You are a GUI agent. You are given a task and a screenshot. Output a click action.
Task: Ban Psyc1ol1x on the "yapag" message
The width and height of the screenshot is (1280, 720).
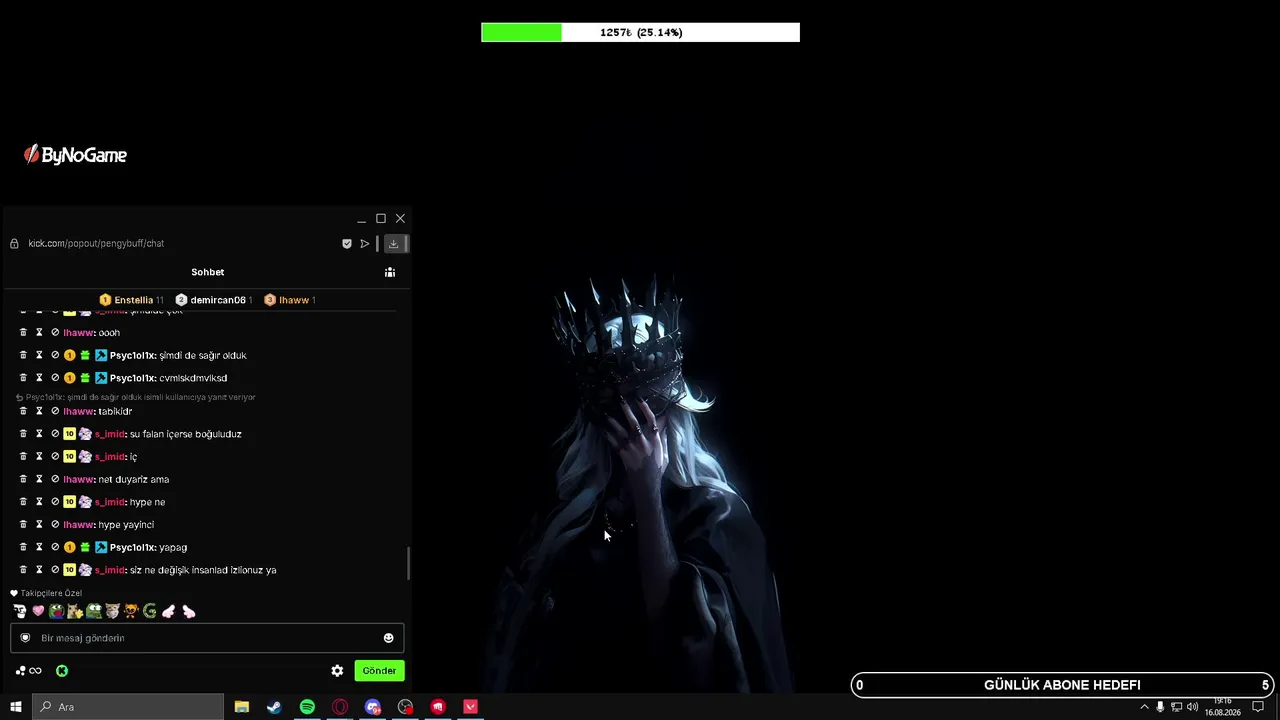55,547
